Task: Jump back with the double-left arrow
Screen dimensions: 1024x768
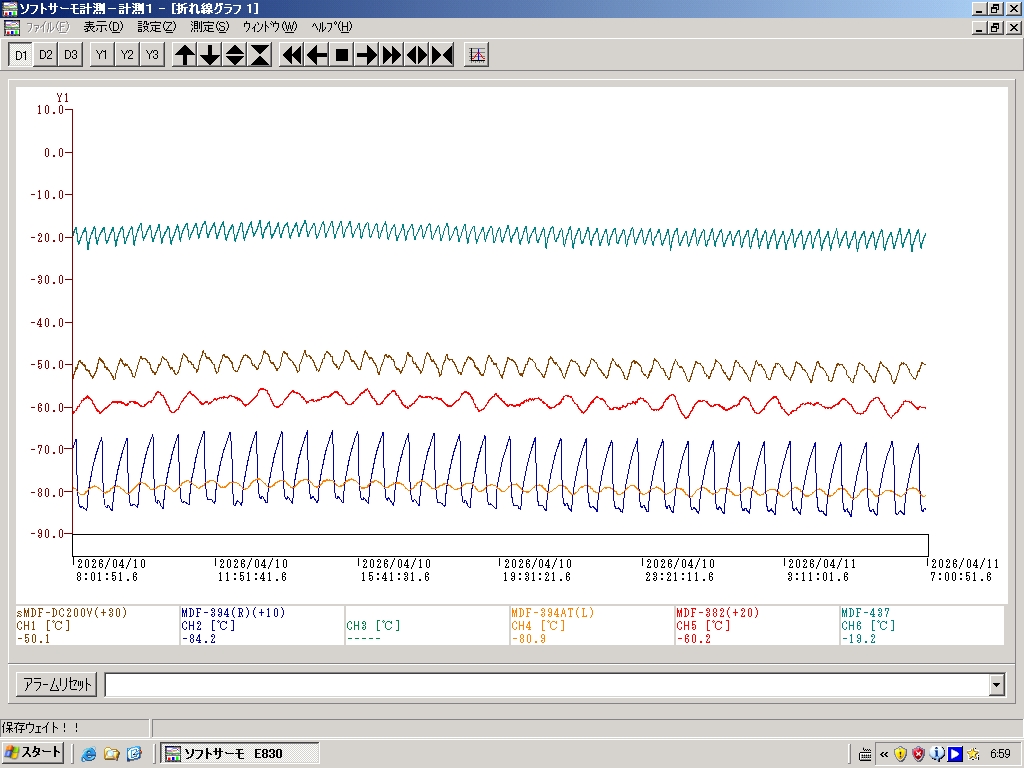Action: [x=292, y=55]
